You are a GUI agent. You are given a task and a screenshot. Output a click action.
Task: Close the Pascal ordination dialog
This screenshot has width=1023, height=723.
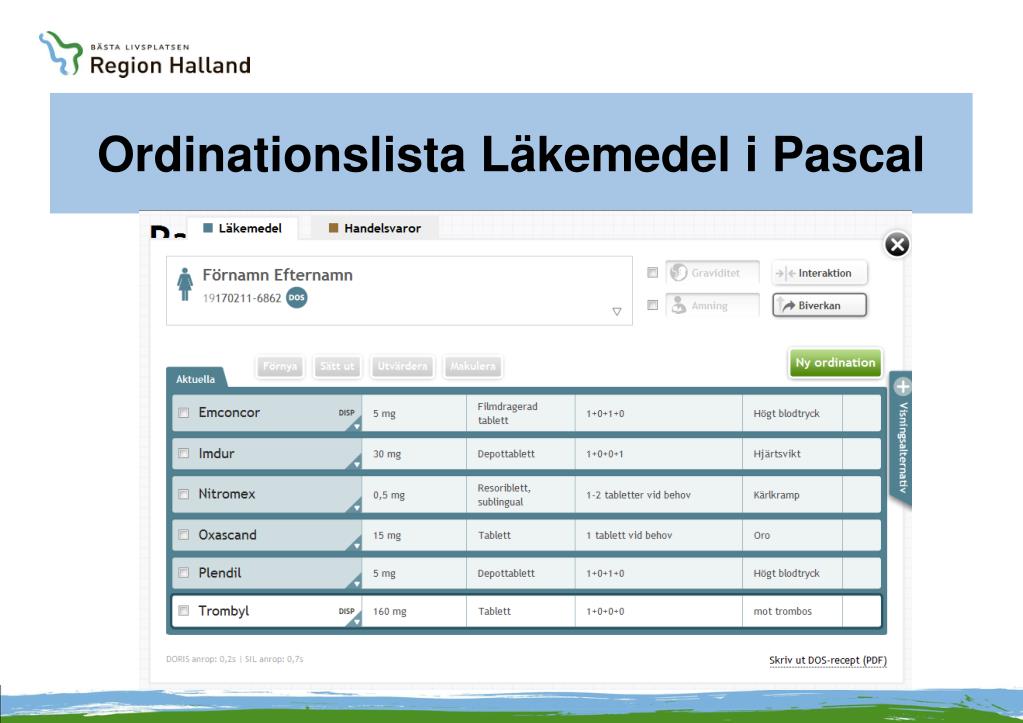point(897,245)
